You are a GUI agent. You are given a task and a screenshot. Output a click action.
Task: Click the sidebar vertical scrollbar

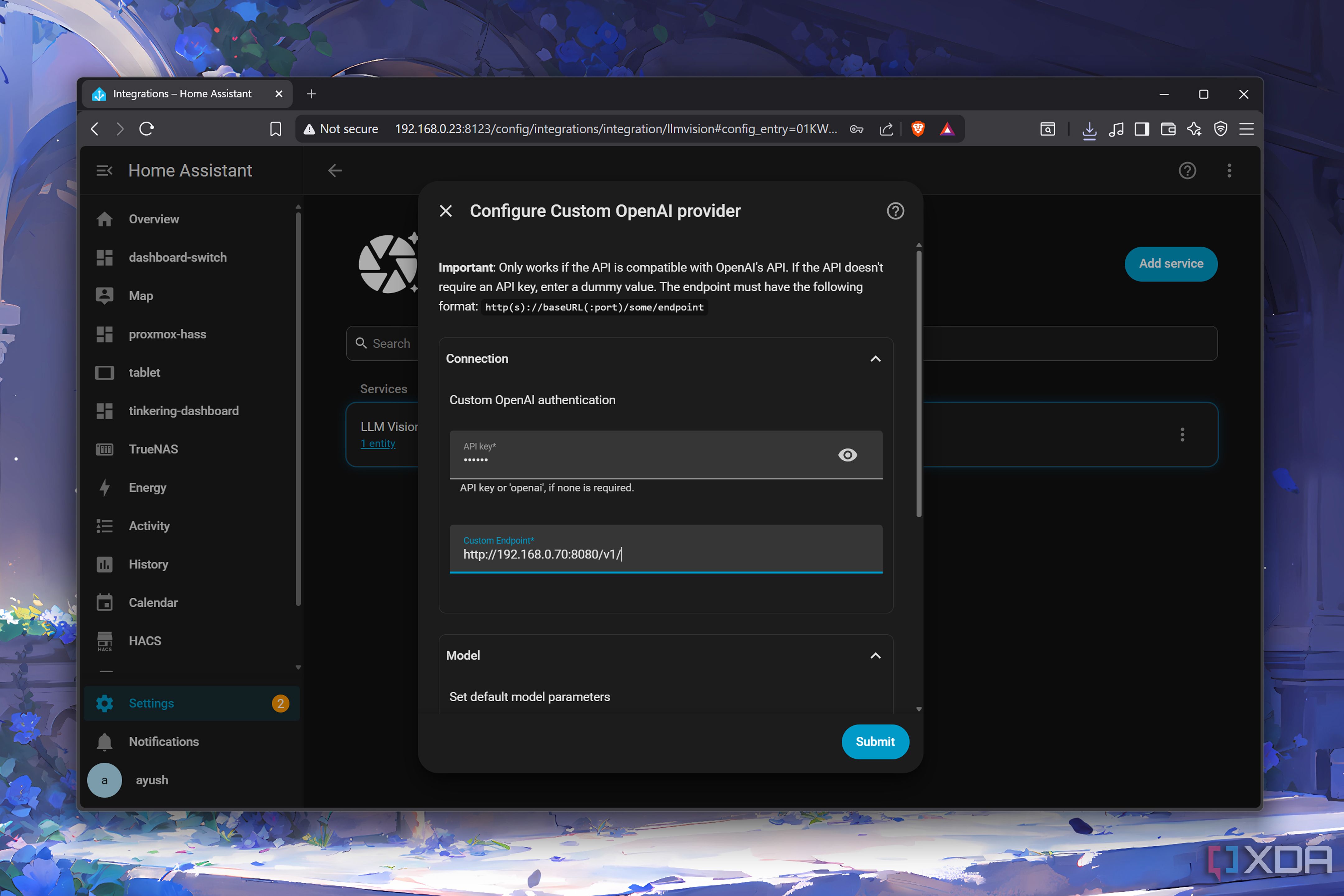[x=298, y=408]
